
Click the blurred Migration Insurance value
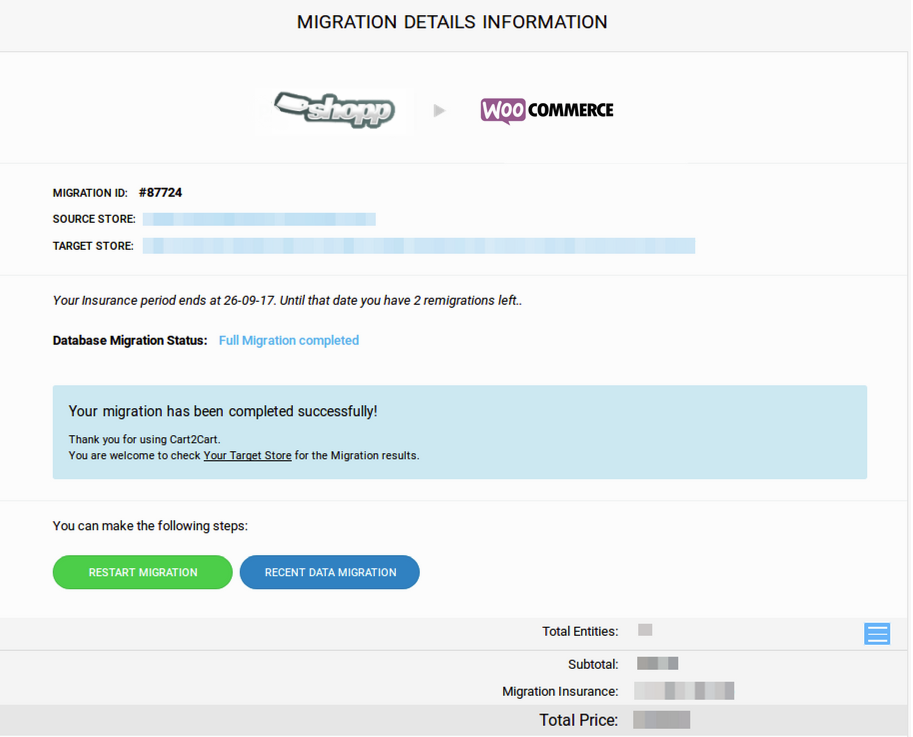(684, 691)
